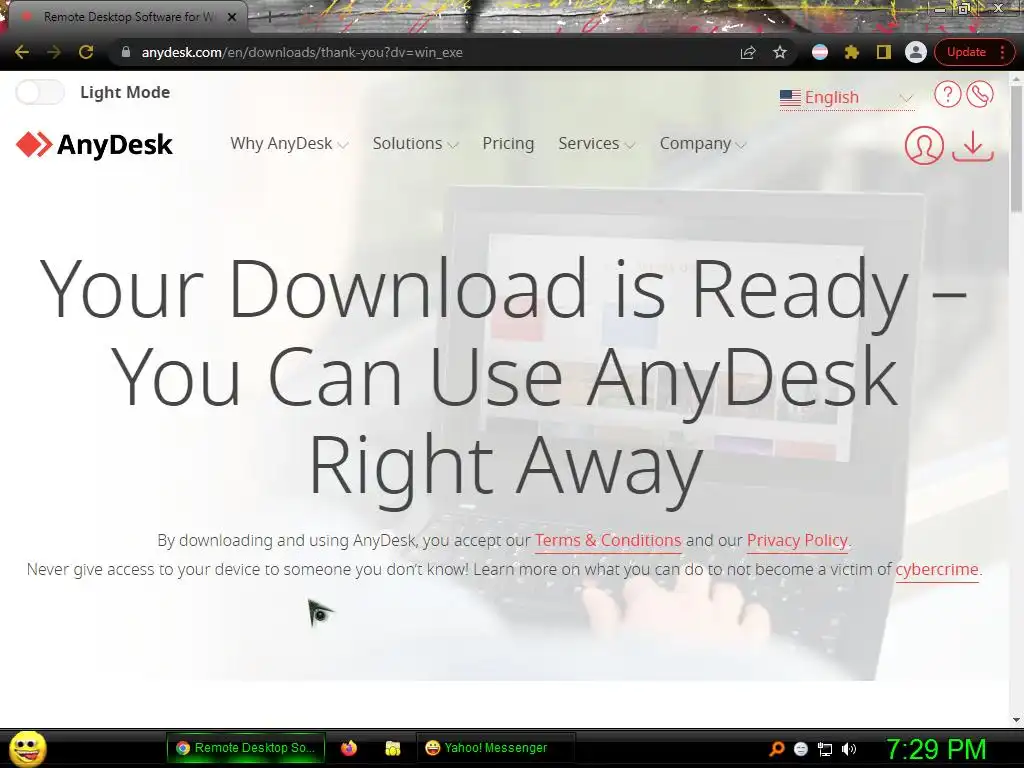This screenshot has width=1024, height=768.
Task: Open the network tray icon
Action: (825, 749)
